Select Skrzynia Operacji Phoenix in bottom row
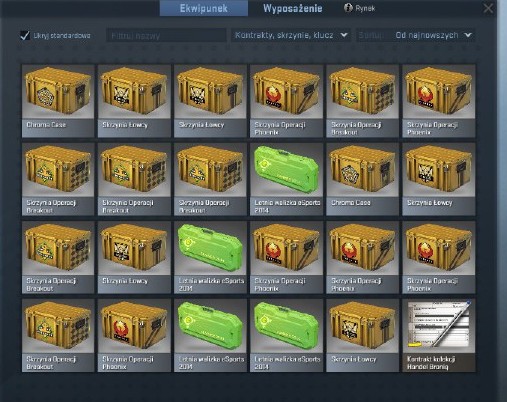This screenshot has width=507, height=402. pyautogui.click(x=134, y=335)
